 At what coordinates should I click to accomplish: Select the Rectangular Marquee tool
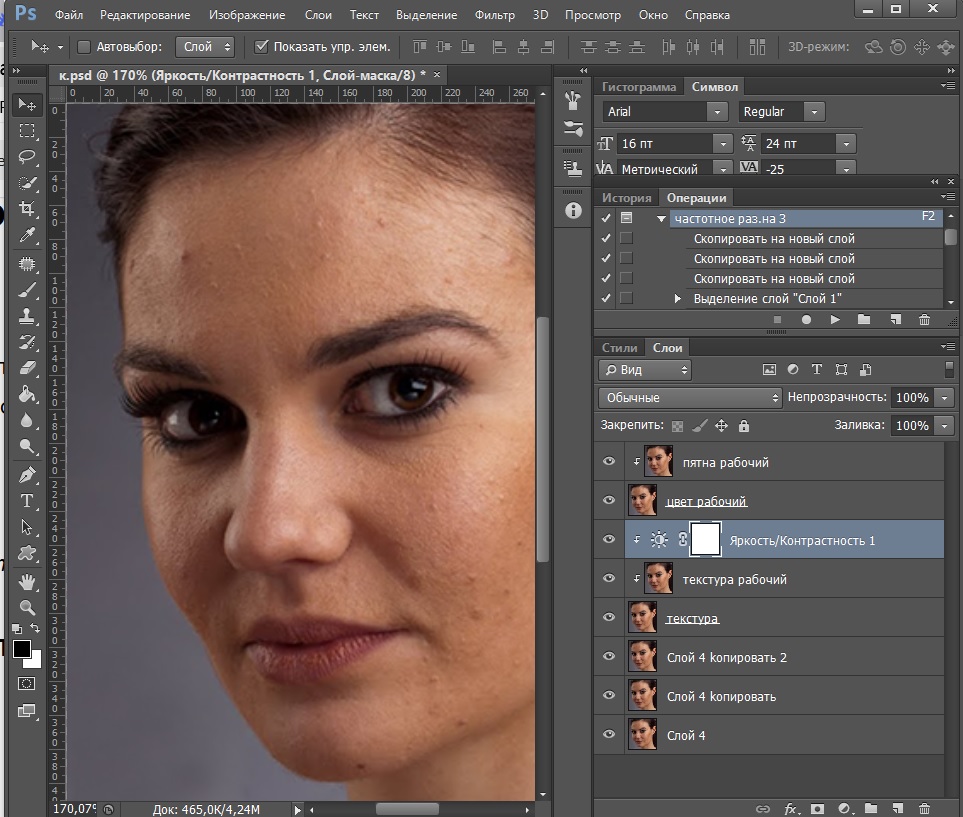click(x=26, y=131)
